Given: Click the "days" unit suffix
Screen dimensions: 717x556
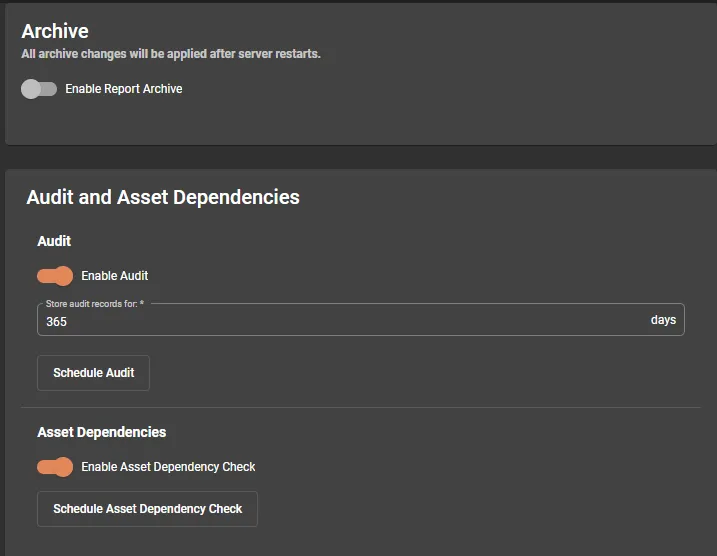Looking at the screenshot, I should point(663,320).
